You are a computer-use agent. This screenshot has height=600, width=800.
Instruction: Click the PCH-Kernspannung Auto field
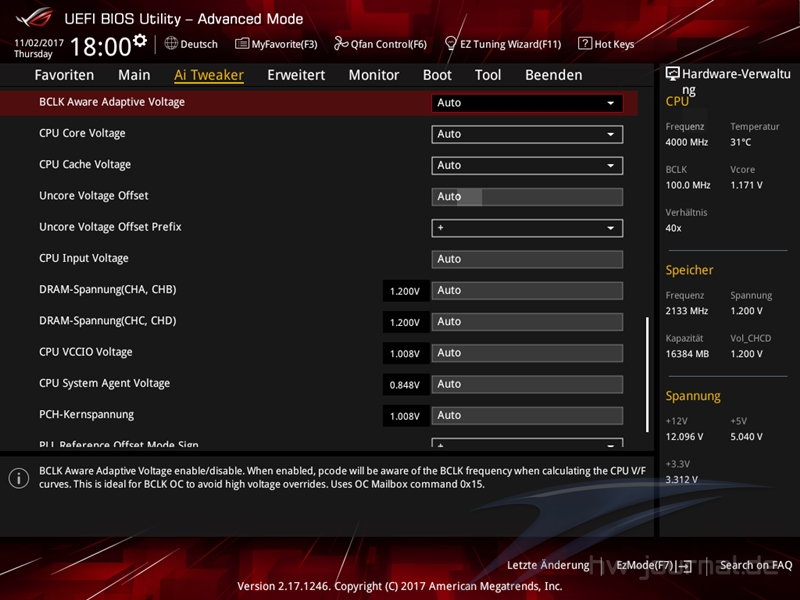tap(527, 416)
